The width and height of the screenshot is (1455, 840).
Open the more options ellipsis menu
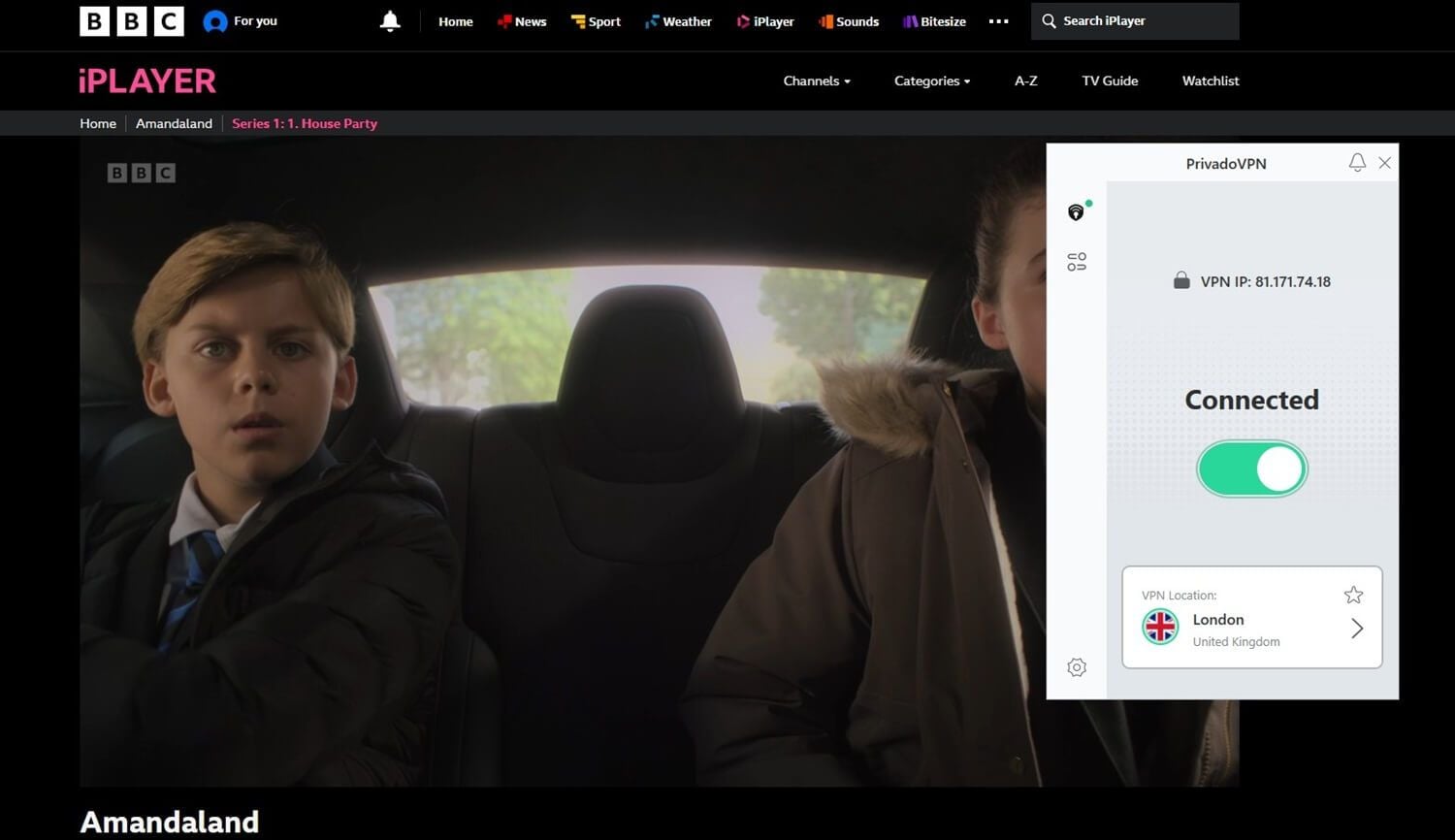[x=998, y=21]
